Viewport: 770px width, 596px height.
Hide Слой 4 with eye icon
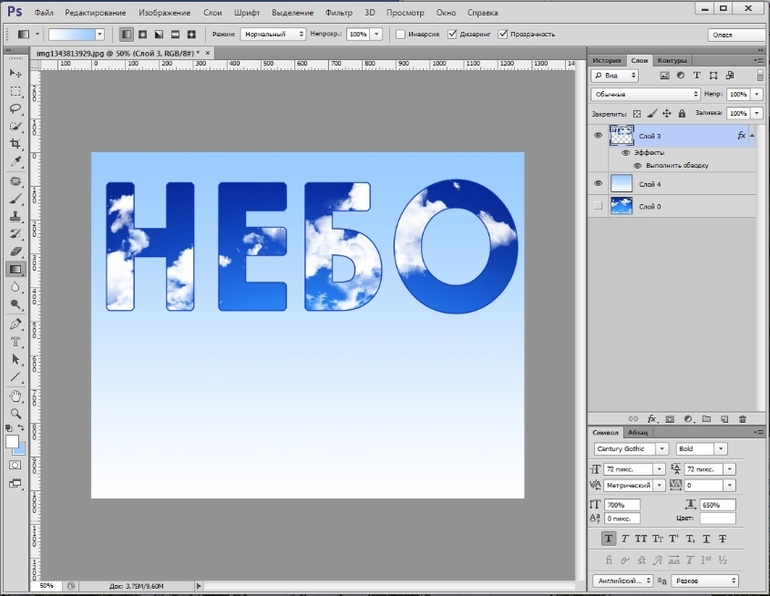(x=598, y=183)
